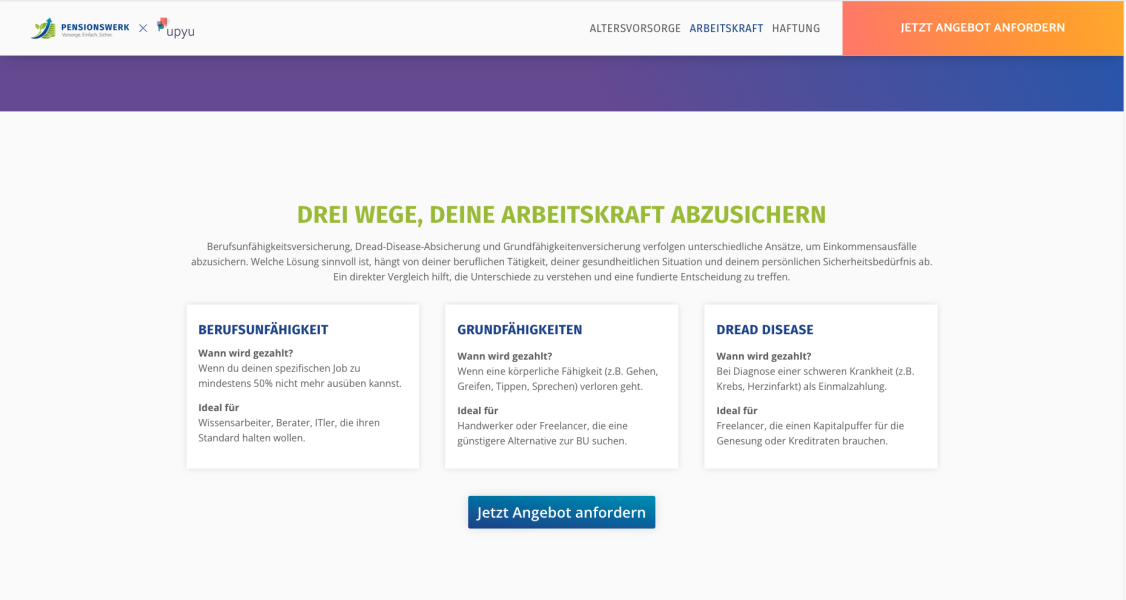The width and height of the screenshot is (1126, 600).
Task: Click the purple gradient banner below the header
Action: coord(561,83)
